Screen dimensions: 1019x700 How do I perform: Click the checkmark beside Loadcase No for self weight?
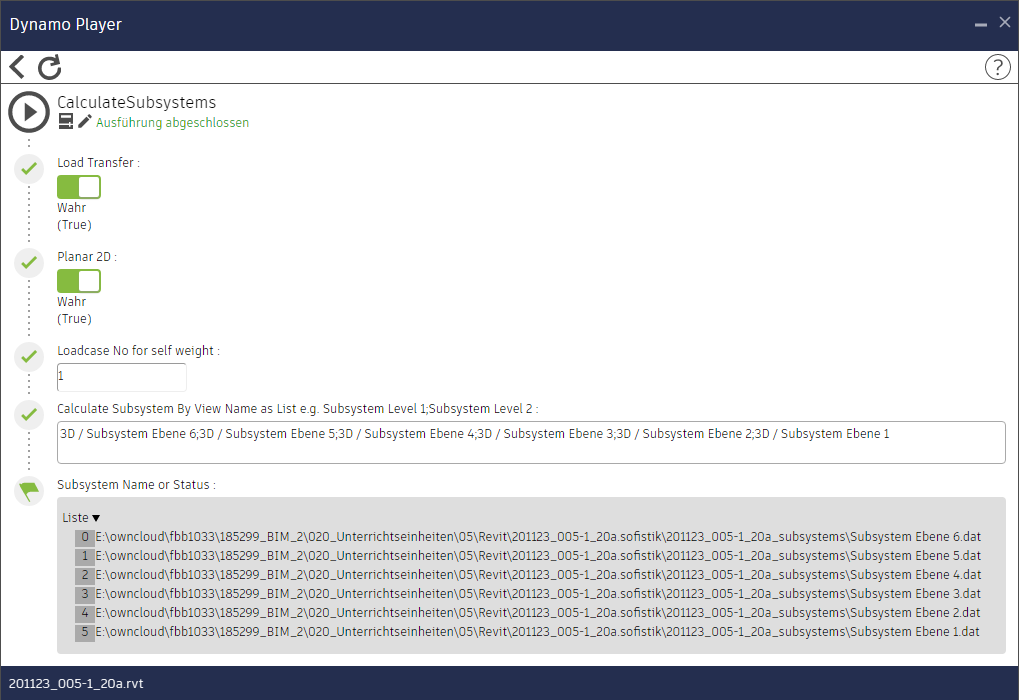29,357
